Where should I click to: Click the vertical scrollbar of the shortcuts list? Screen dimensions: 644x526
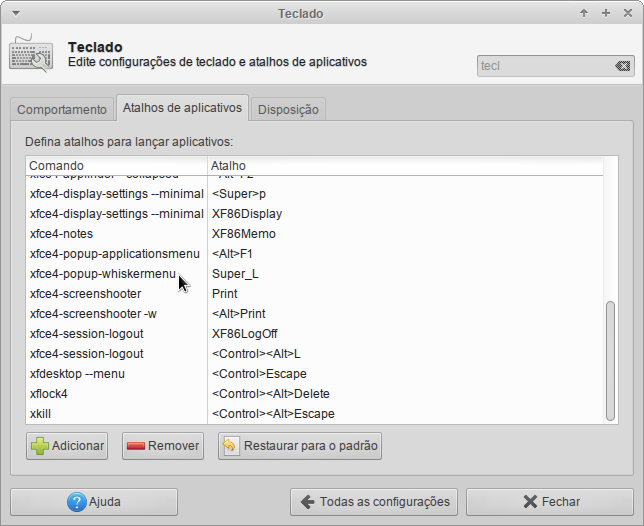[x=610, y=361]
